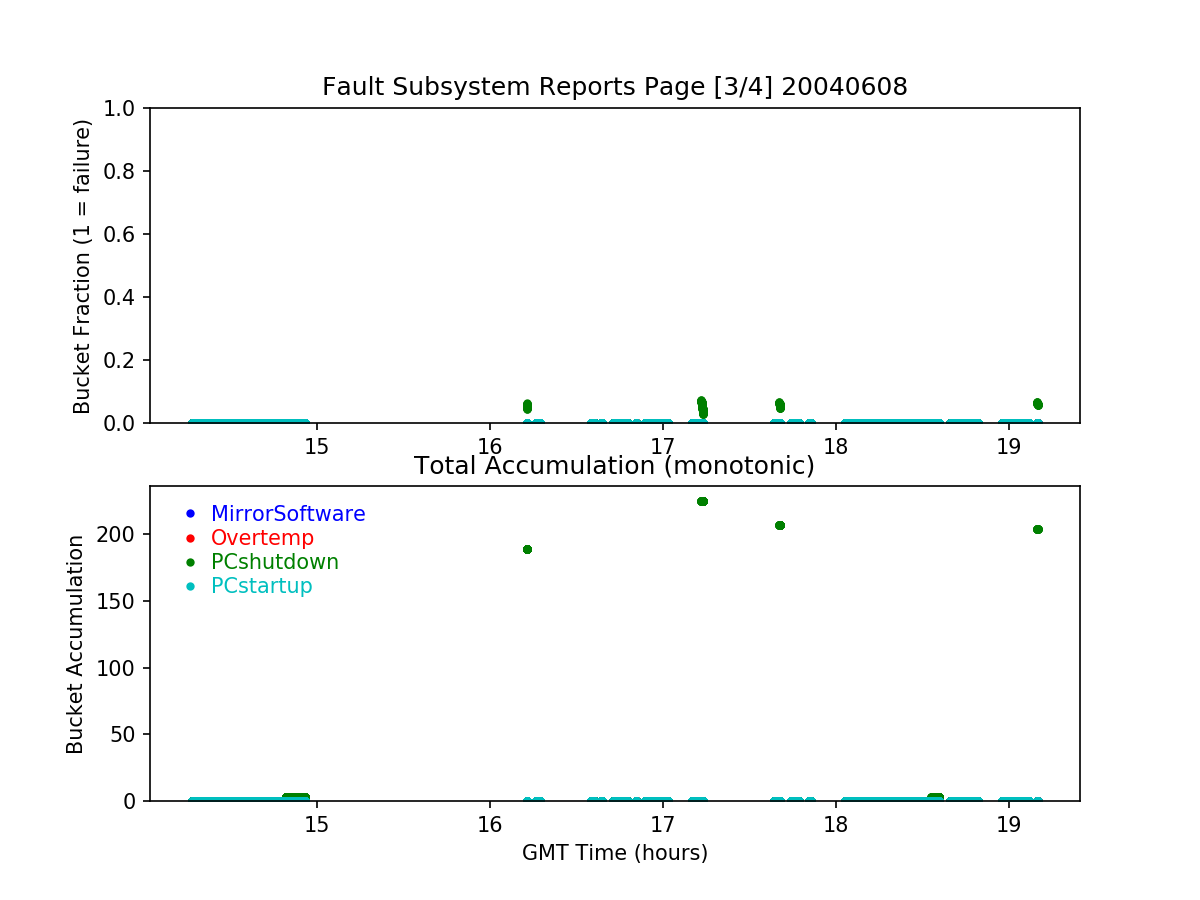Click the red Overtemp legend marker
1200x900 pixels.
click(190, 538)
